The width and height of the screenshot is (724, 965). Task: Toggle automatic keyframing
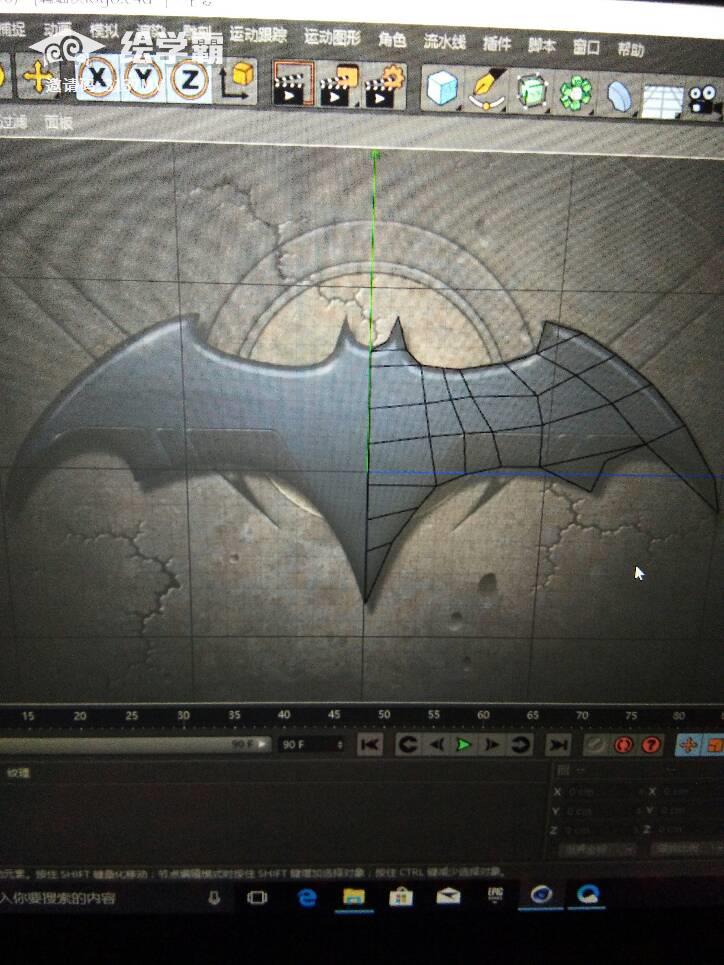tap(623, 745)
